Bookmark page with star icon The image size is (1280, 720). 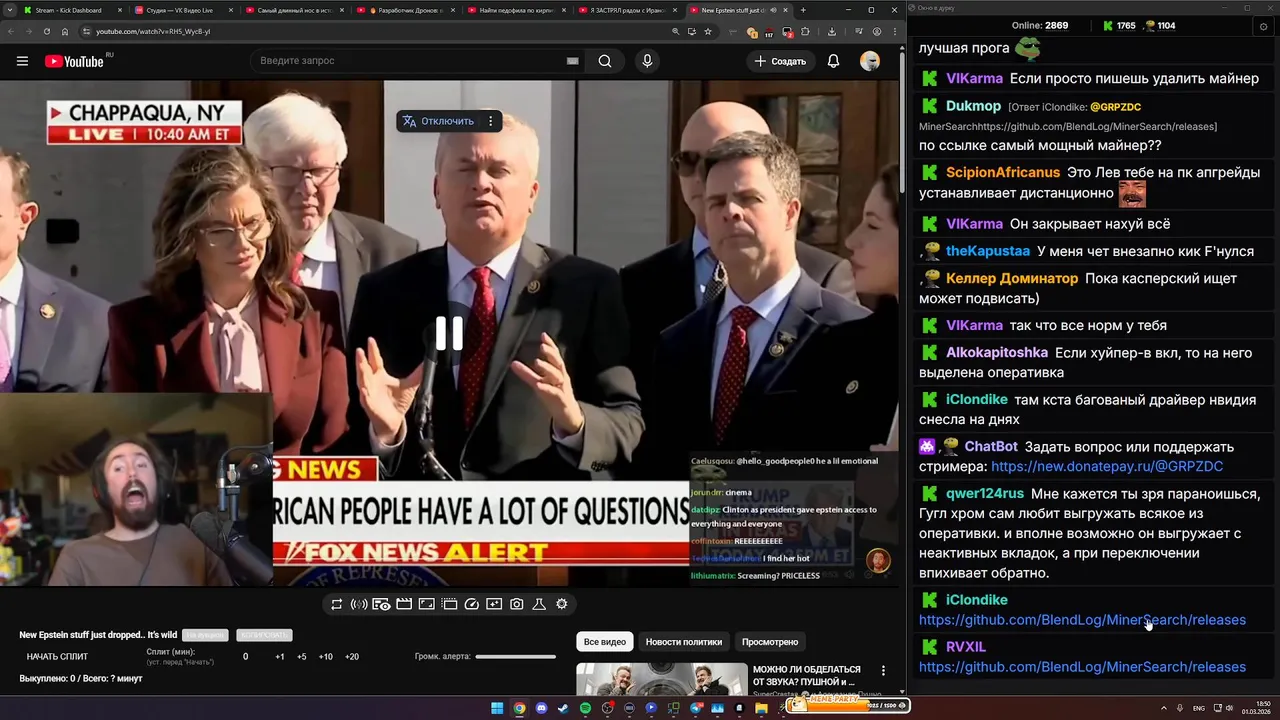coord(708,31)
